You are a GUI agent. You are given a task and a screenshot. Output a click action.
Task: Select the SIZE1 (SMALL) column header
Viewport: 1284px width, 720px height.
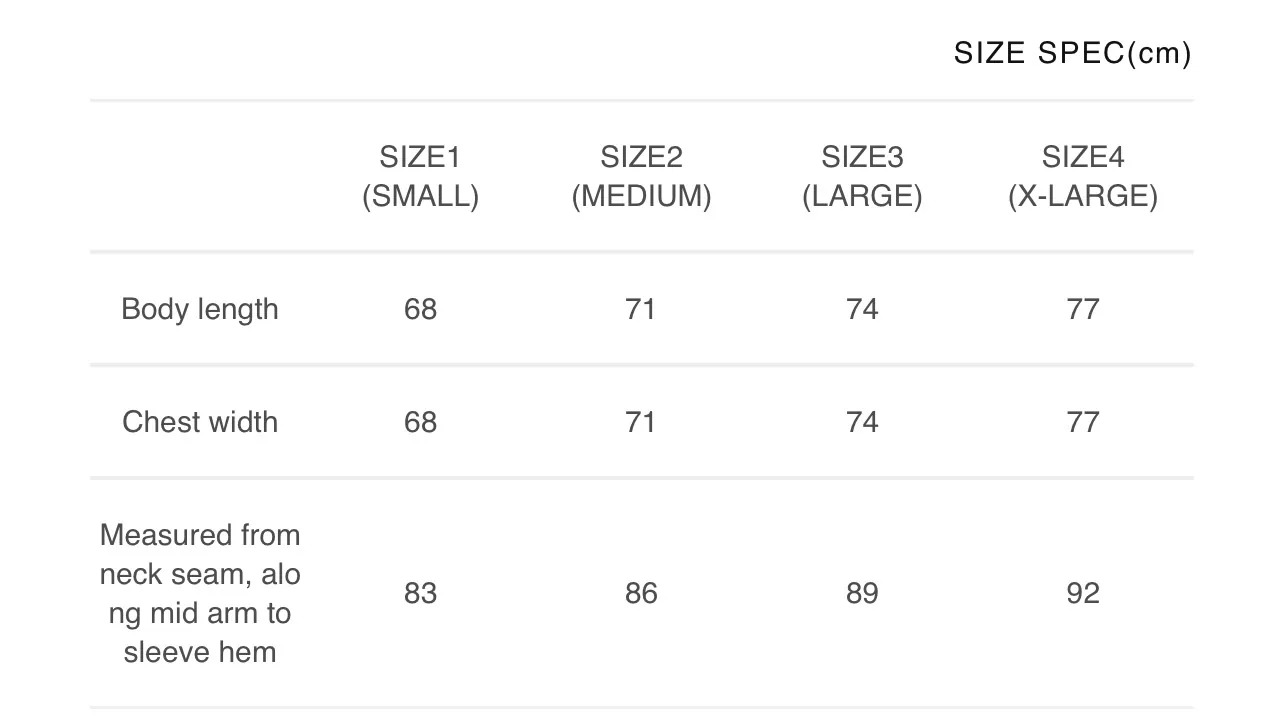[x=420, y=177]
